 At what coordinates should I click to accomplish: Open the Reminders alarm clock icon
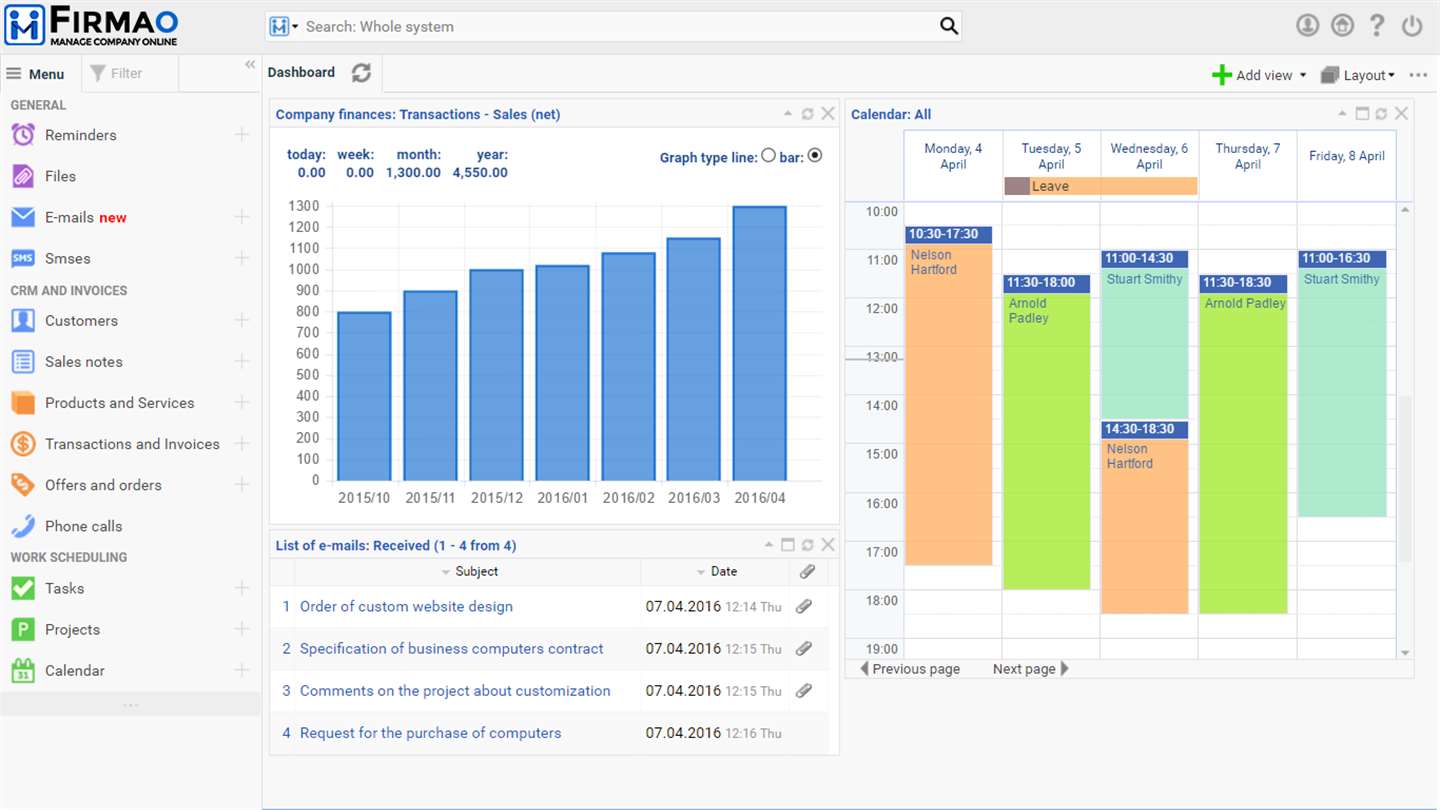[x=23, y=135]
